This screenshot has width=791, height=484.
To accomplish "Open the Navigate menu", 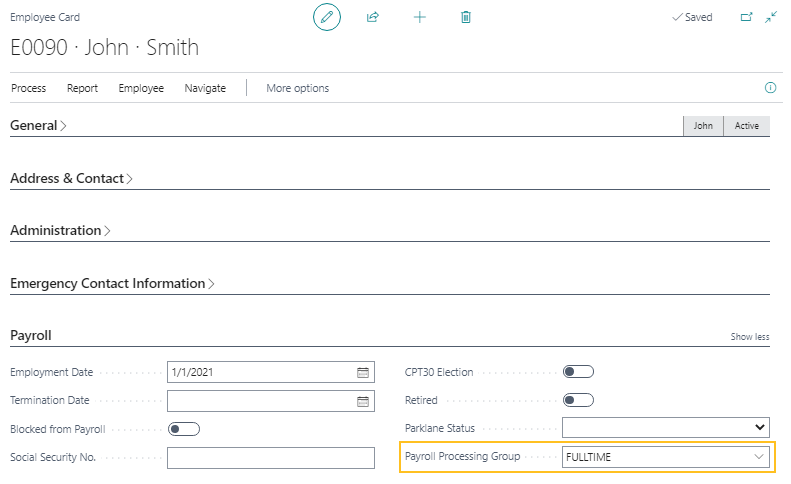I will tap(205, 88).
